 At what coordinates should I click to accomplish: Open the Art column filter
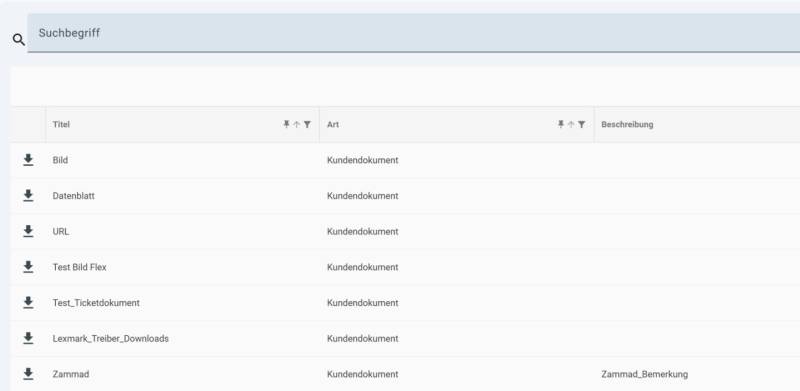pos(582,124)
